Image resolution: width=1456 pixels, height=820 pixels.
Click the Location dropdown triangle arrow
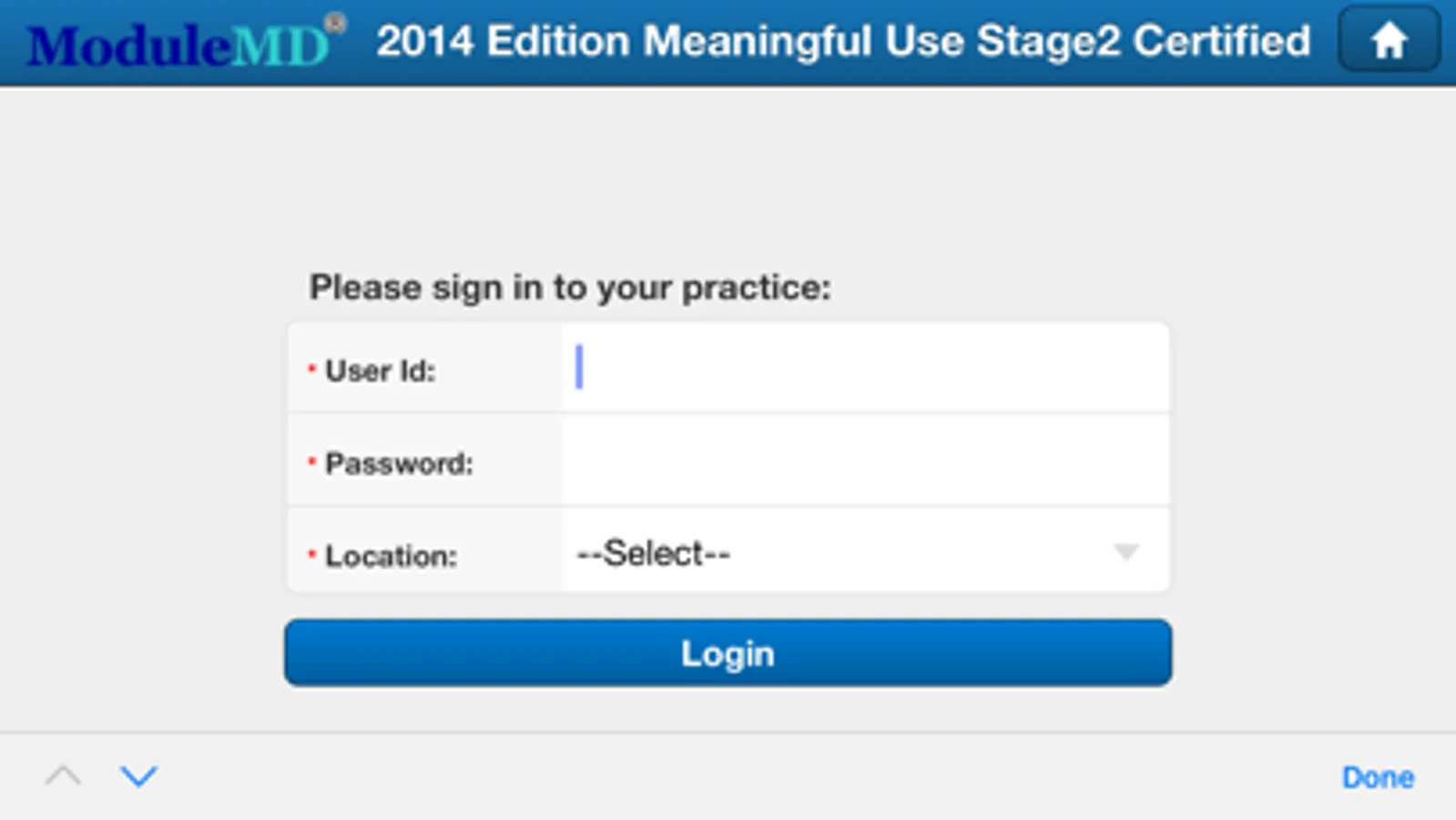[x=1126, y=552]
